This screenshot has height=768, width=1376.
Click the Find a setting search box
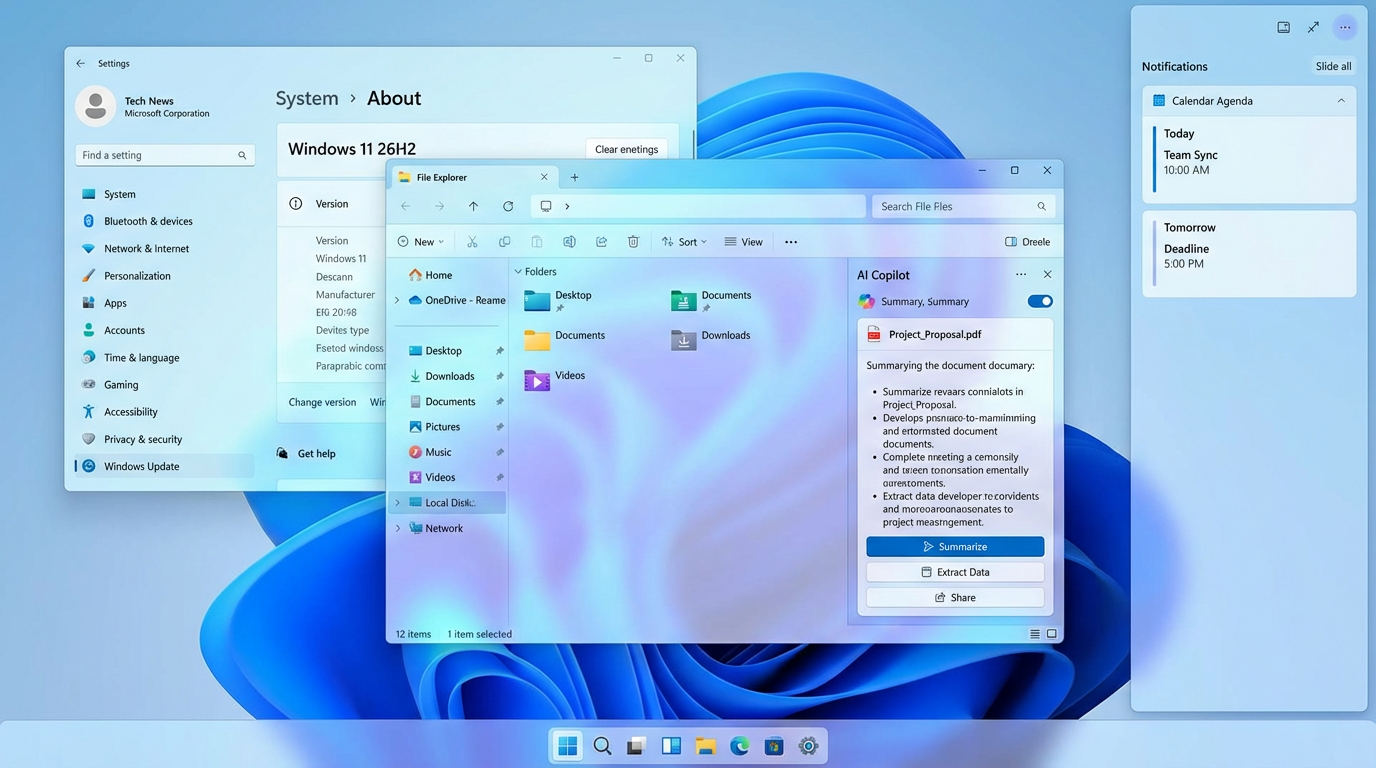coord(158,155)
